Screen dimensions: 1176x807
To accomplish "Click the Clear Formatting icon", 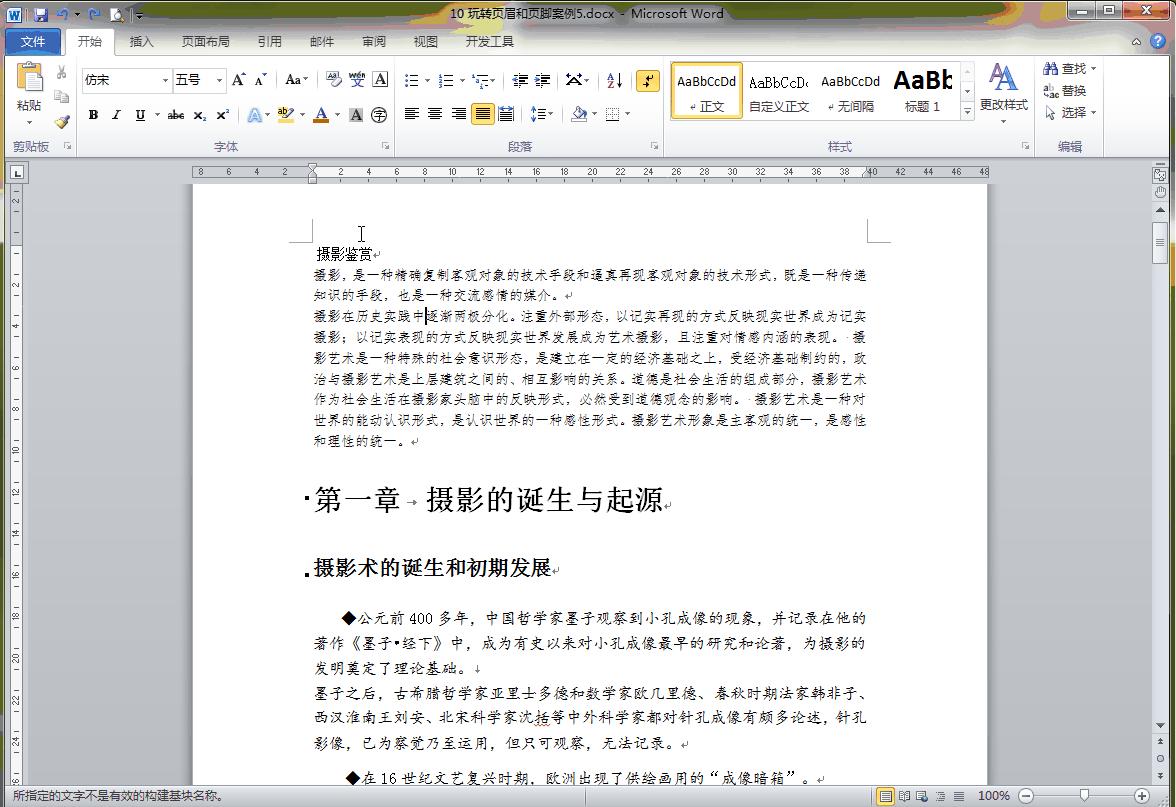I will (334, 80).
